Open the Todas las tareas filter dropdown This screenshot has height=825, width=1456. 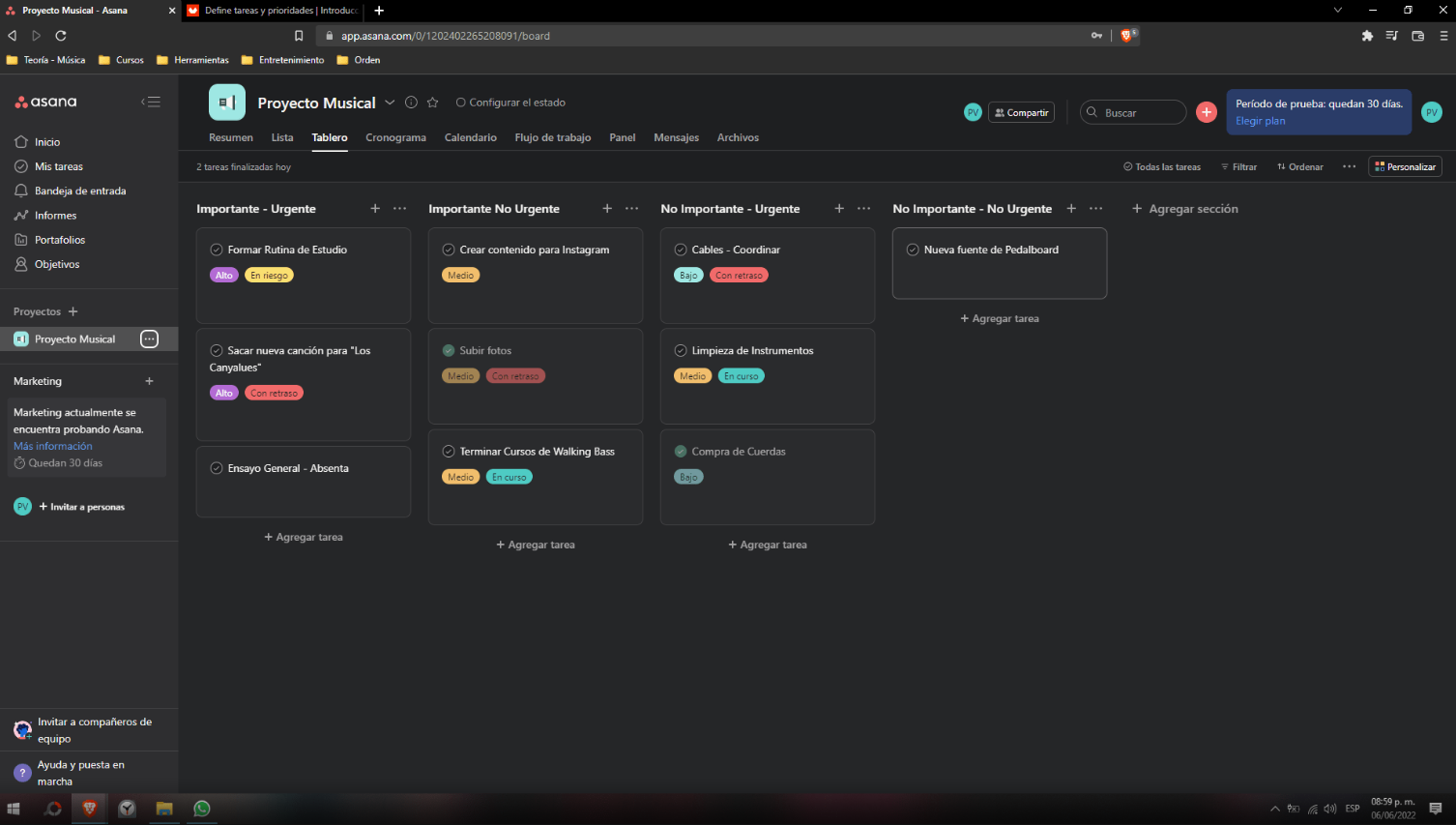click(x=1162, y=167)
